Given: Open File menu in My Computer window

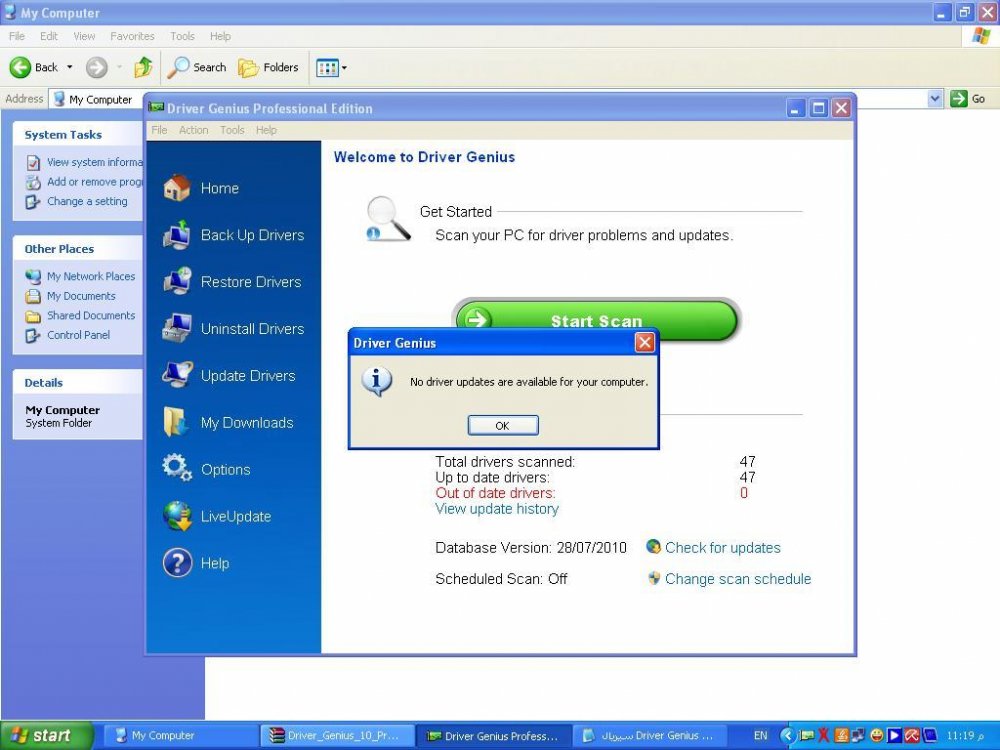Looking at the screenshot, I should coord(17,36).
